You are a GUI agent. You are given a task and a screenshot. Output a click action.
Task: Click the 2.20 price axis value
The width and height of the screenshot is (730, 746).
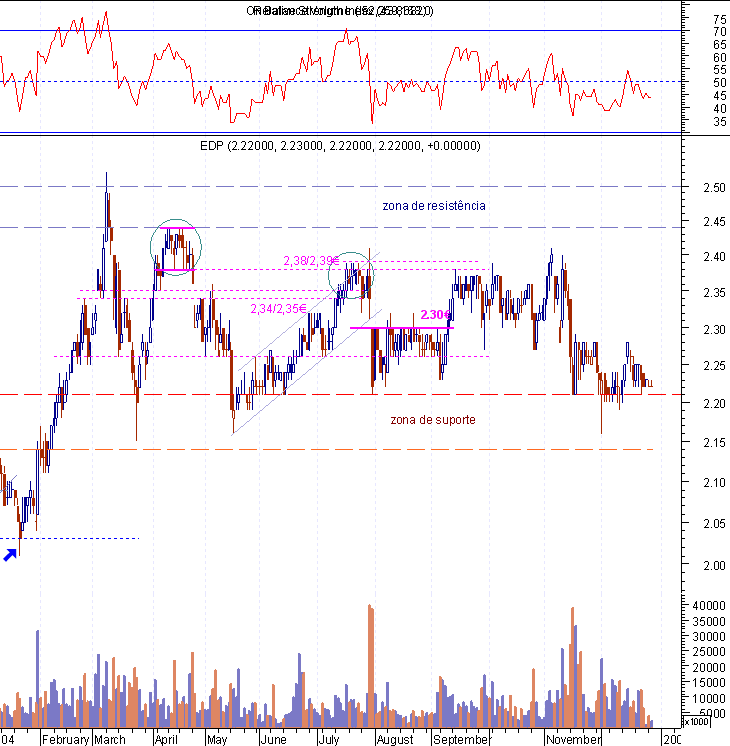(x=714, y=404)
